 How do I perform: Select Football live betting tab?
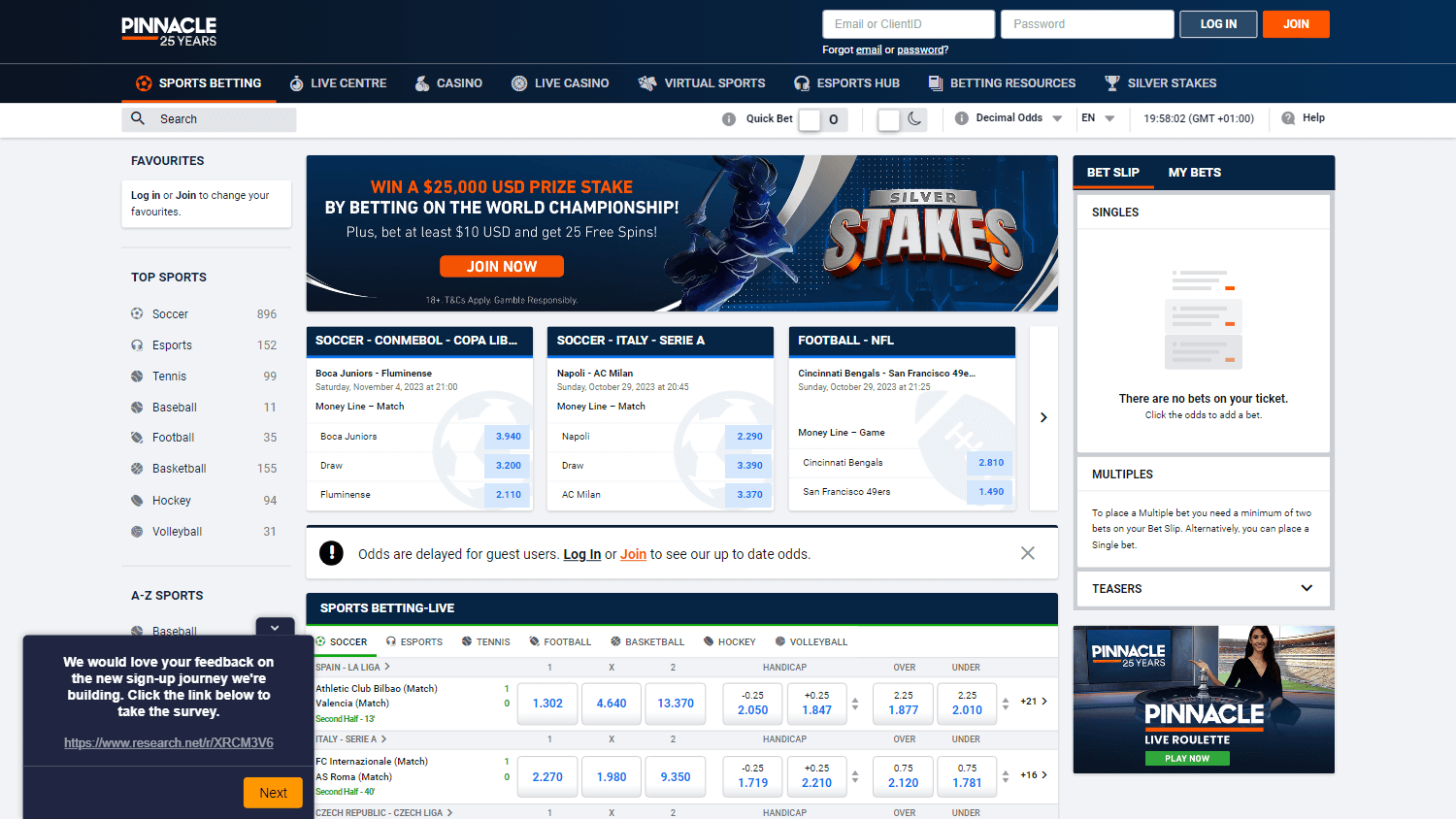coord(560,641)
